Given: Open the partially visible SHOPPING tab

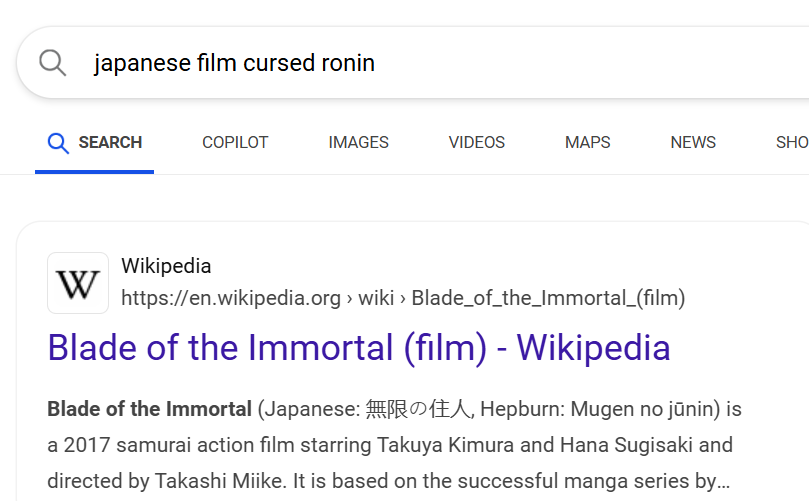Looking at the screenshot, I should coord(792,142).
